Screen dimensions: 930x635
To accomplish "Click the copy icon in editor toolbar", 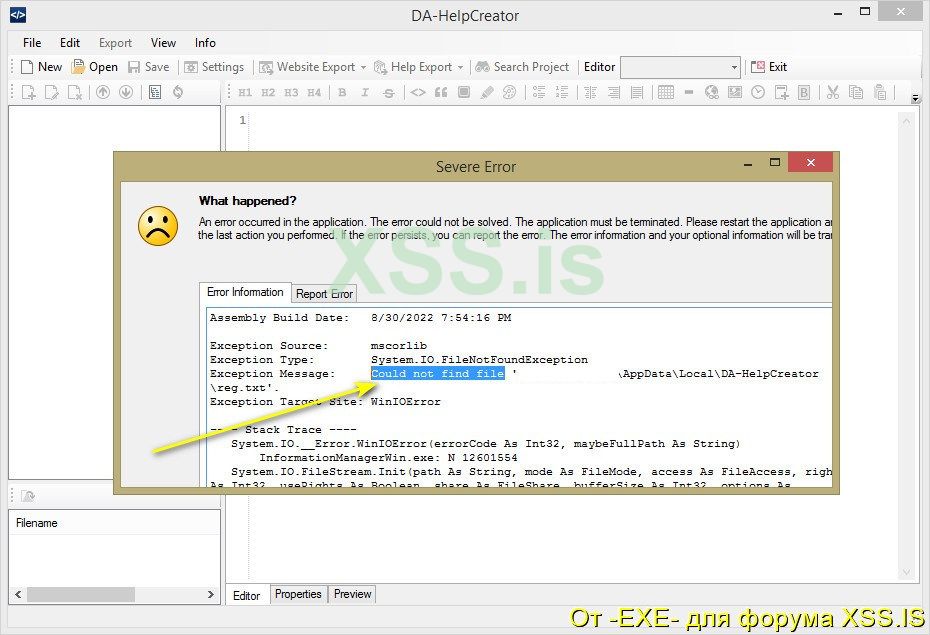I will [x=856, y=92].
